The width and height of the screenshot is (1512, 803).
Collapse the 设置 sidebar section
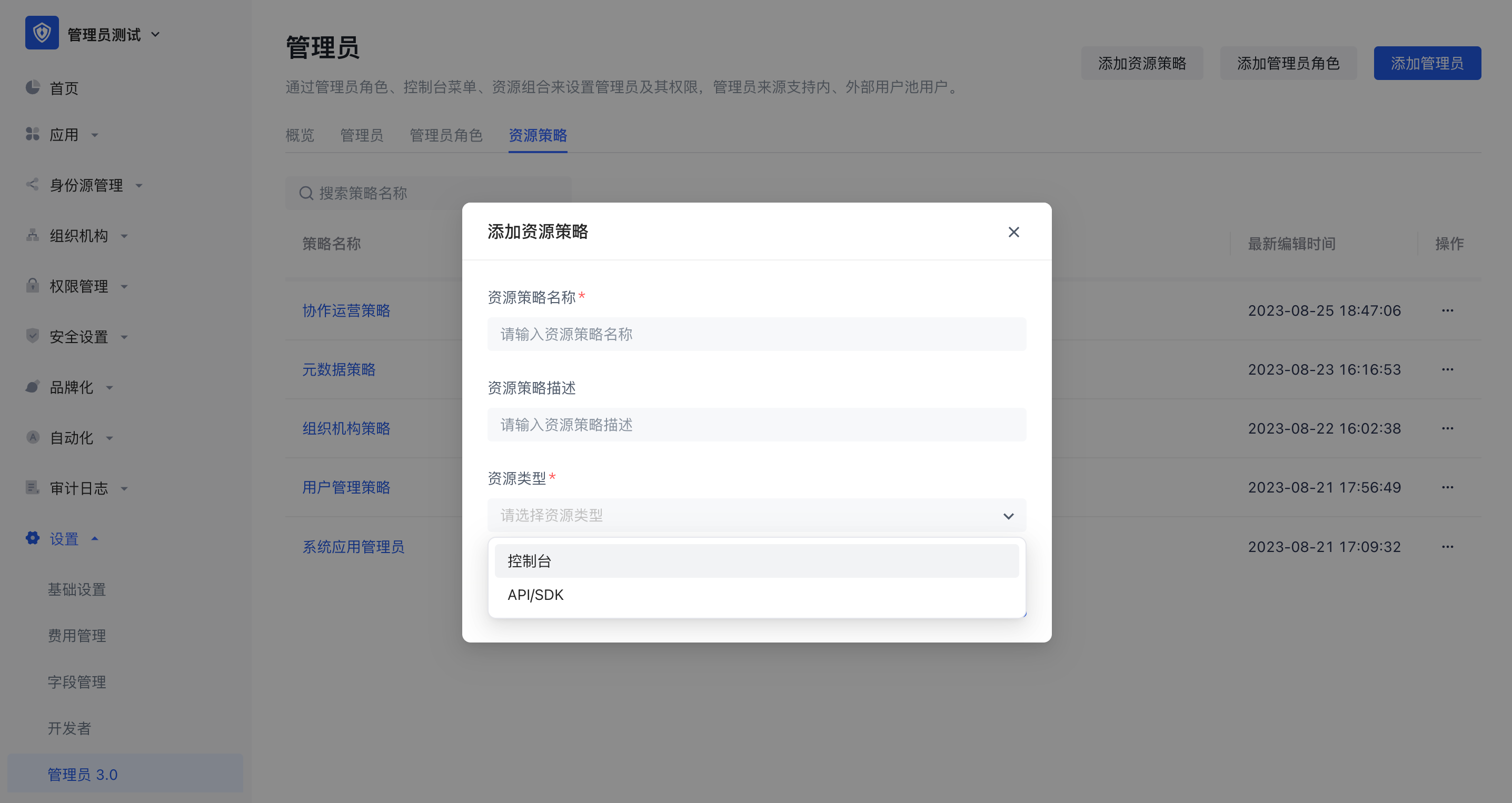click(x=95, y=538)
